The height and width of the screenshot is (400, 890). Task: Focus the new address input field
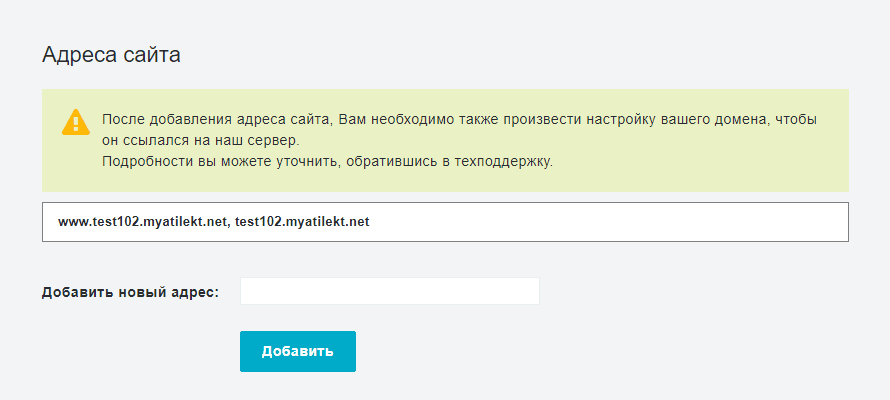[x=389, y=291]
